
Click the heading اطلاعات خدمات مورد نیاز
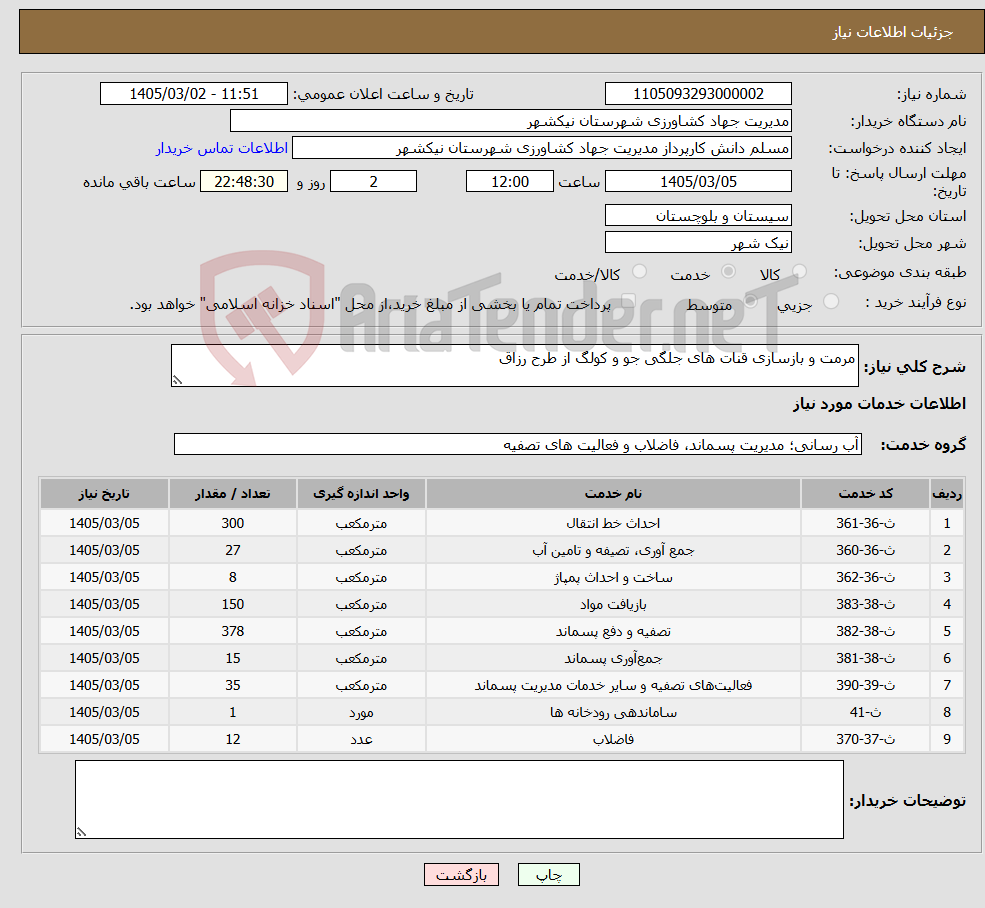pos(879,403)
